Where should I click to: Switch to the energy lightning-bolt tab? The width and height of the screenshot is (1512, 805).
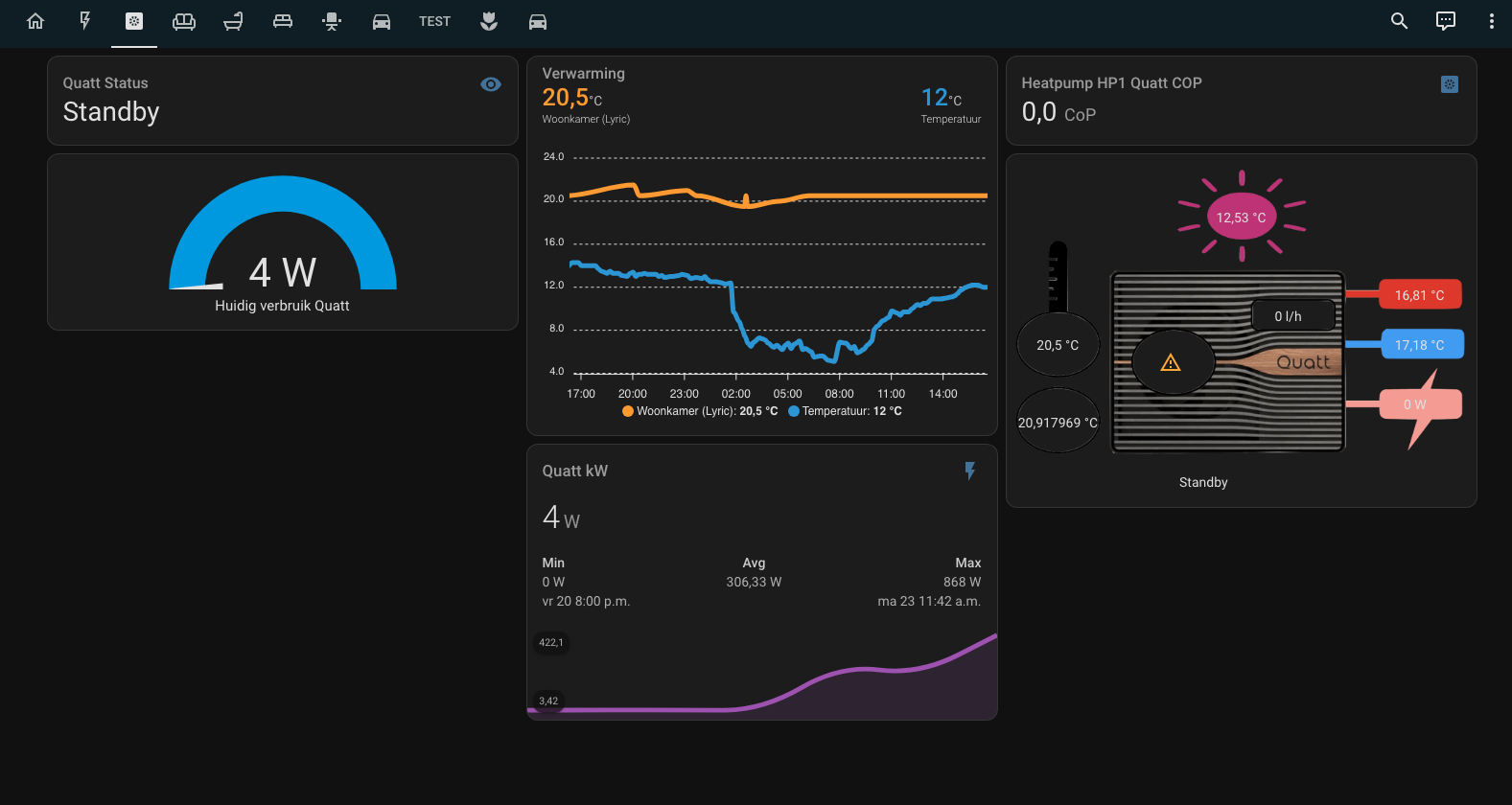point(85,21)
